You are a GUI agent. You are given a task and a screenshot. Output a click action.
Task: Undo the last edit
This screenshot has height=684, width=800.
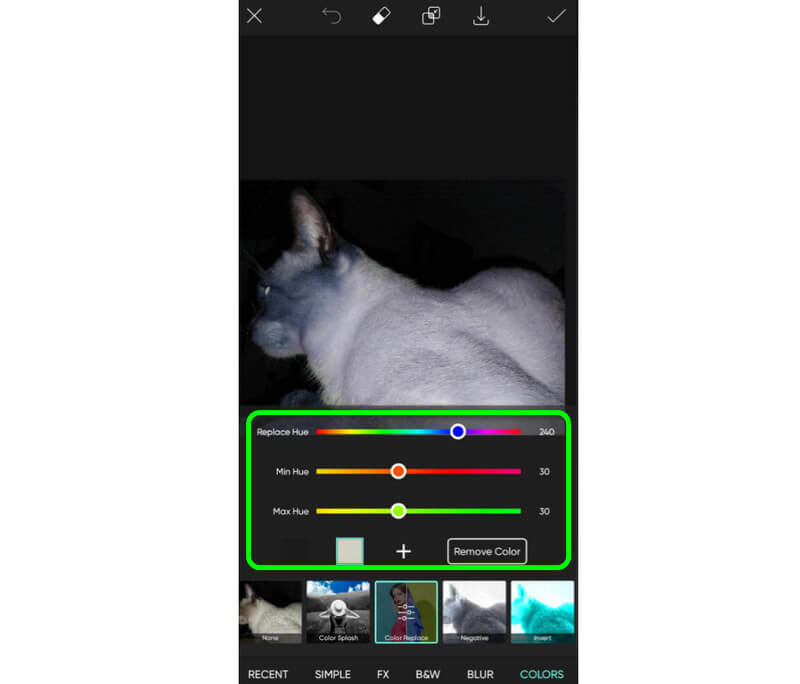coord(331,16)
